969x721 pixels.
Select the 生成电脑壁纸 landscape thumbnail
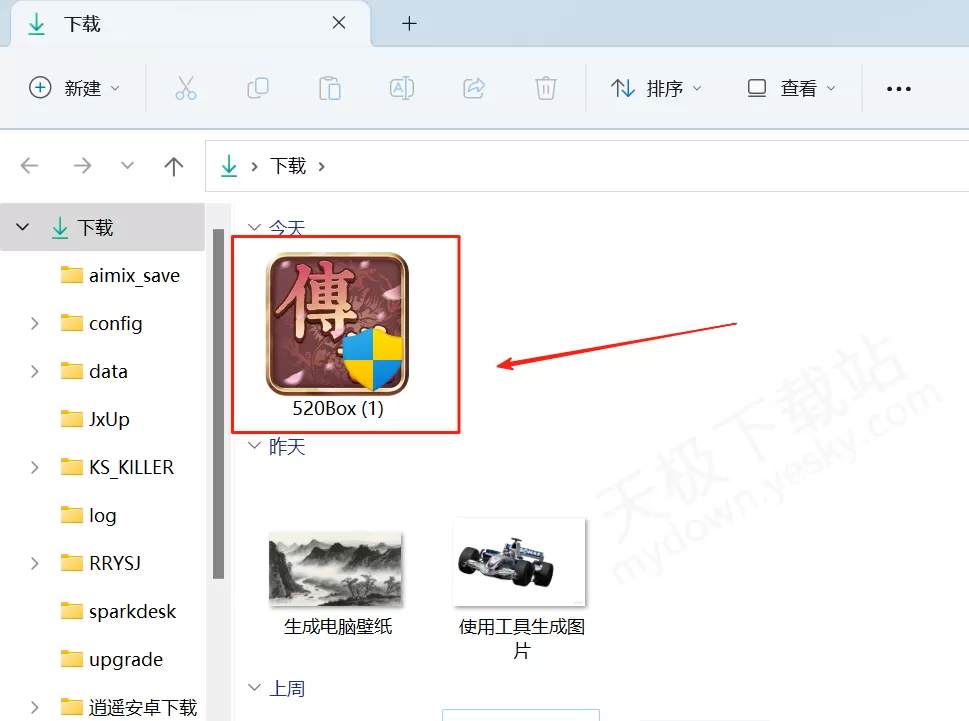click(336, 568)
